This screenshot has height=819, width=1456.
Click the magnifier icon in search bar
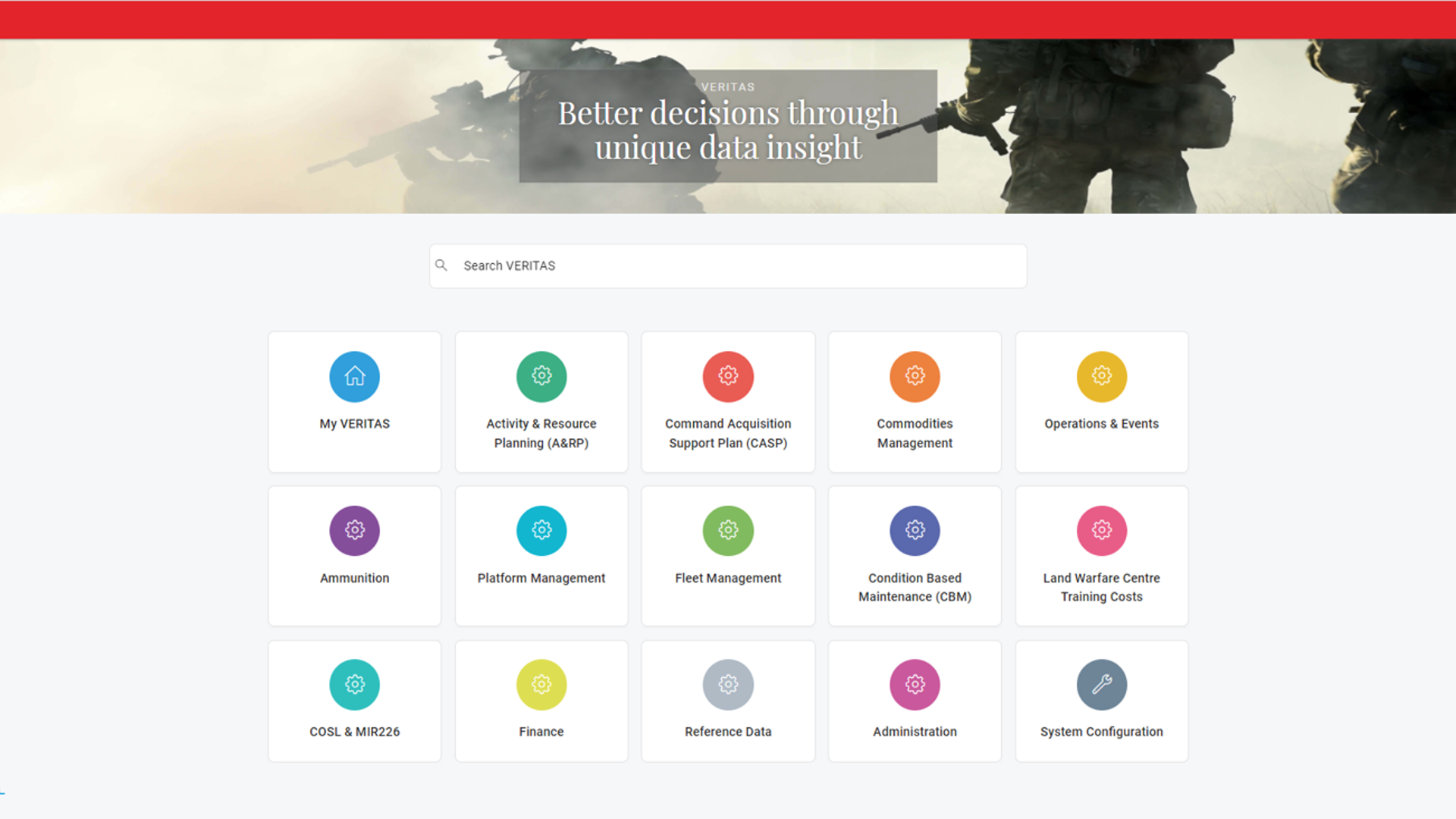point(441,265)
